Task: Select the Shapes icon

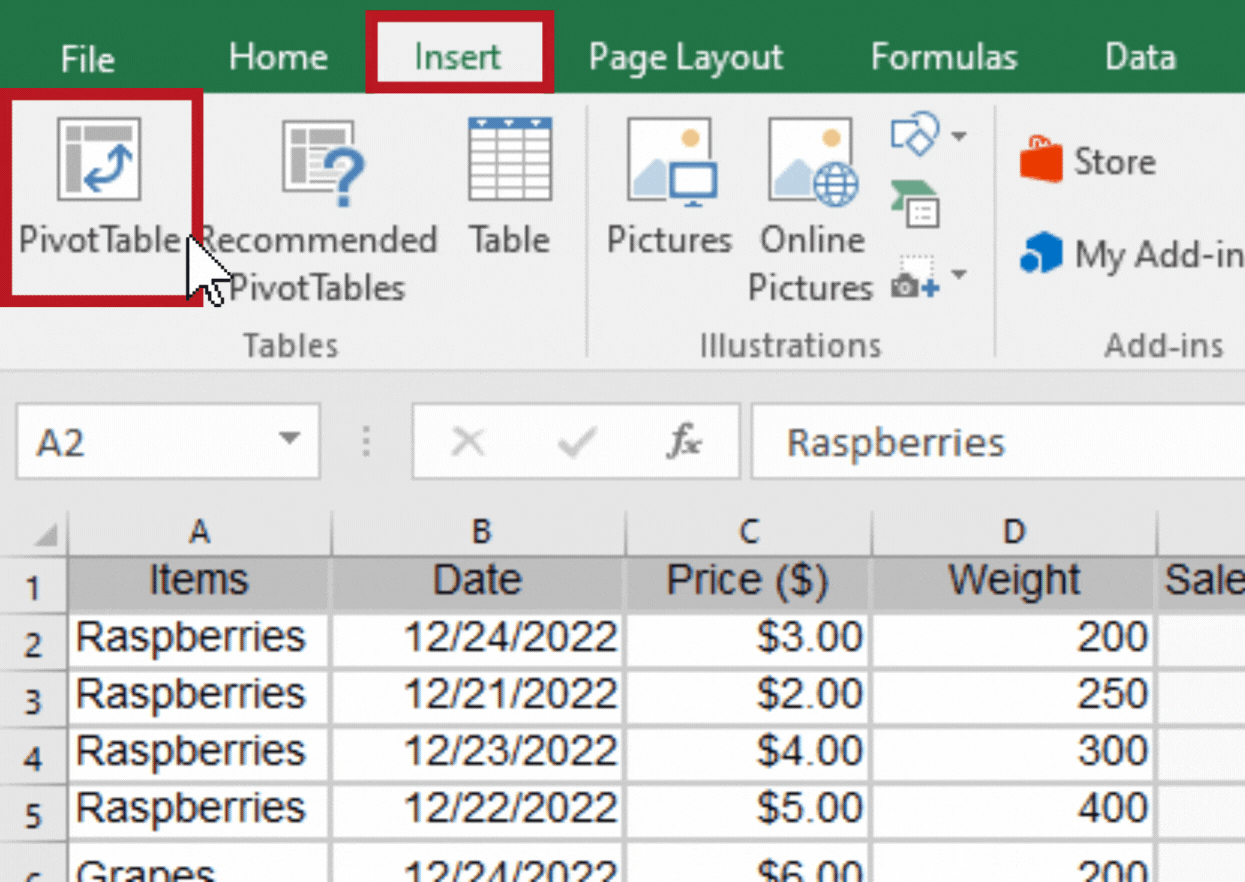Action: pos(915,132)
